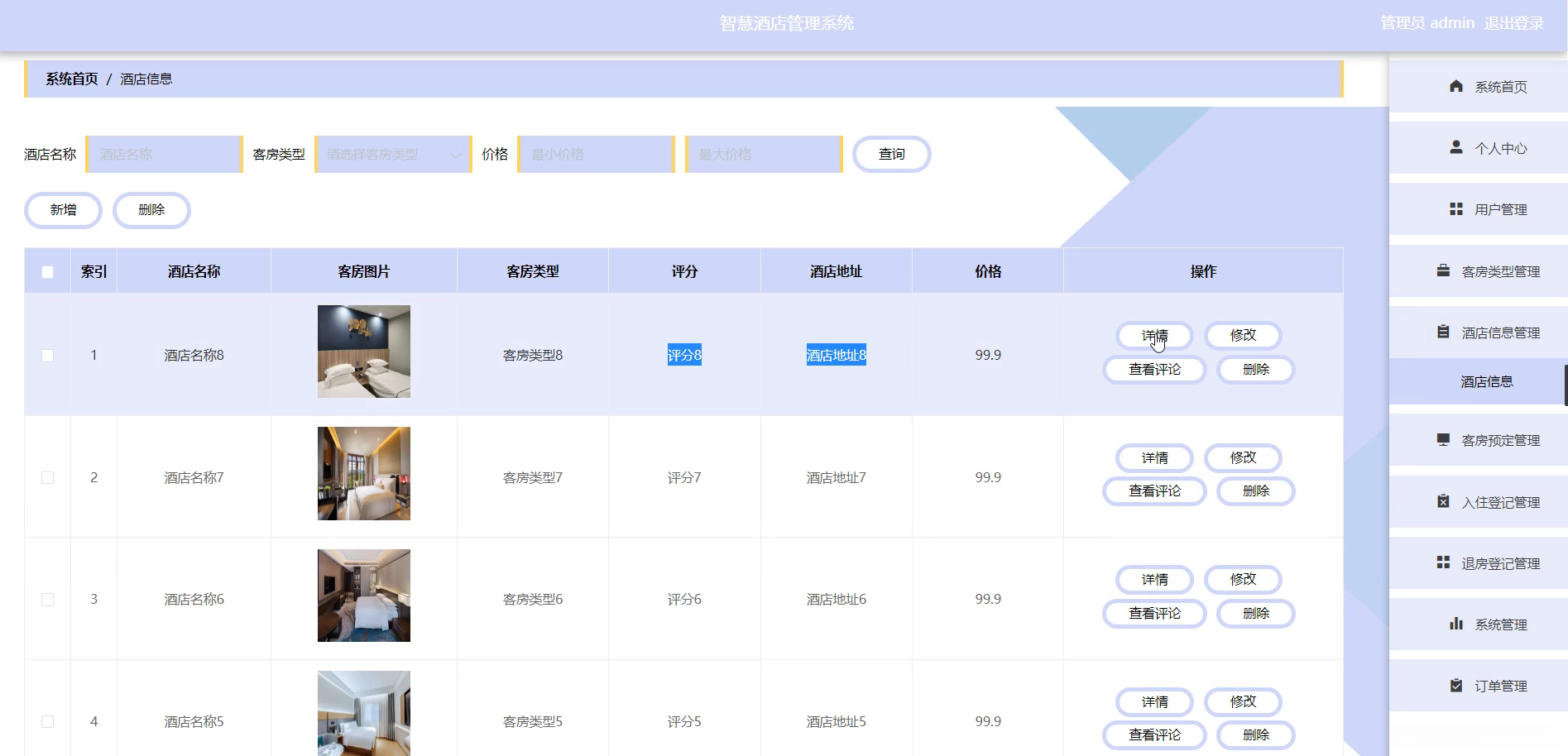Image resolution: width=1568 pixels, height=756 pixels.
Task: Click the 查询 search button
Action: pyautogui.click(x=892, y=155)
